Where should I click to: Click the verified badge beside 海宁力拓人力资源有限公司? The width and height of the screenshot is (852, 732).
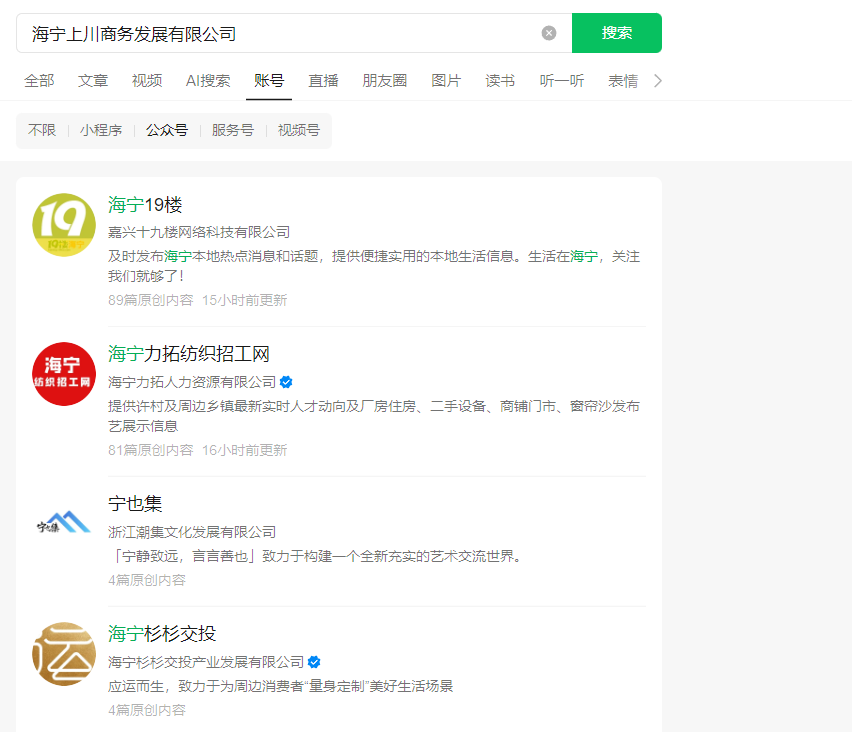coord(286,383)
